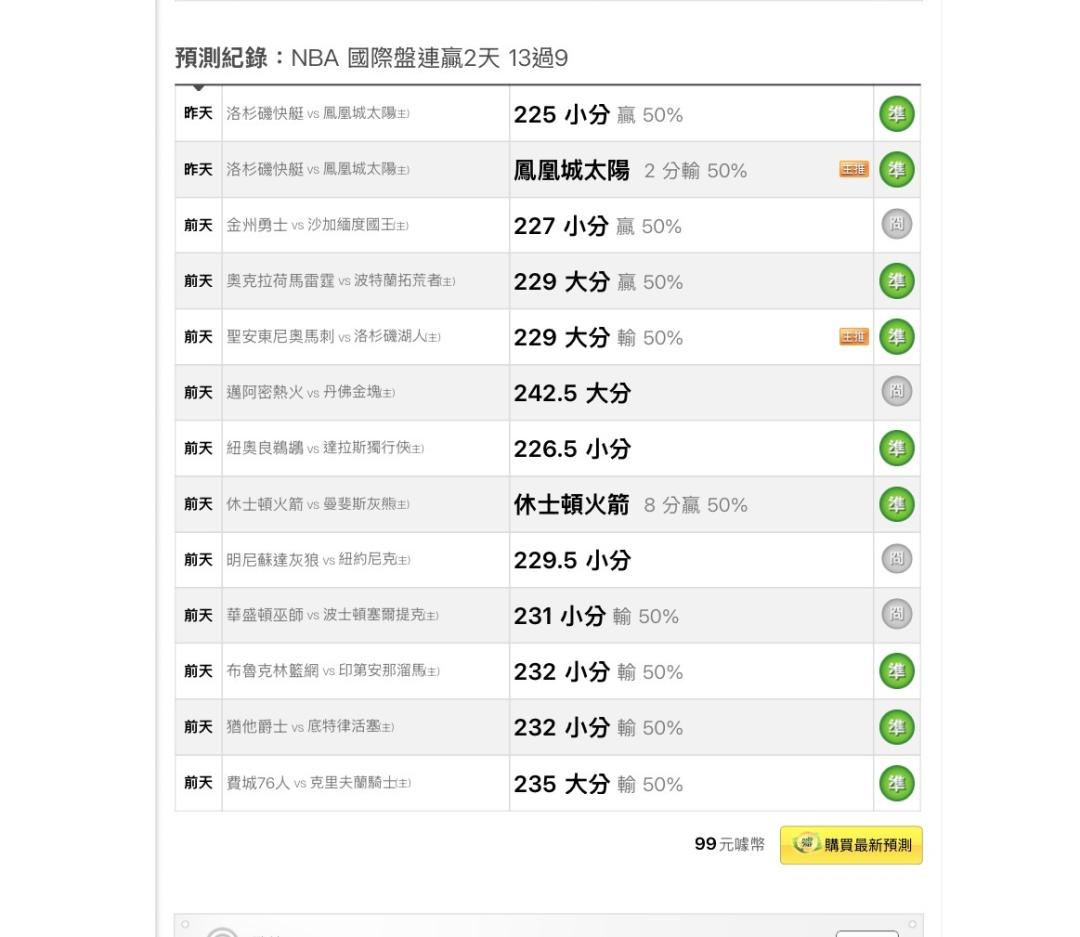Click the 猶他爵士 vs 底特律活塞 matchup
The image size is (1080, 937).
pos(310,728)
